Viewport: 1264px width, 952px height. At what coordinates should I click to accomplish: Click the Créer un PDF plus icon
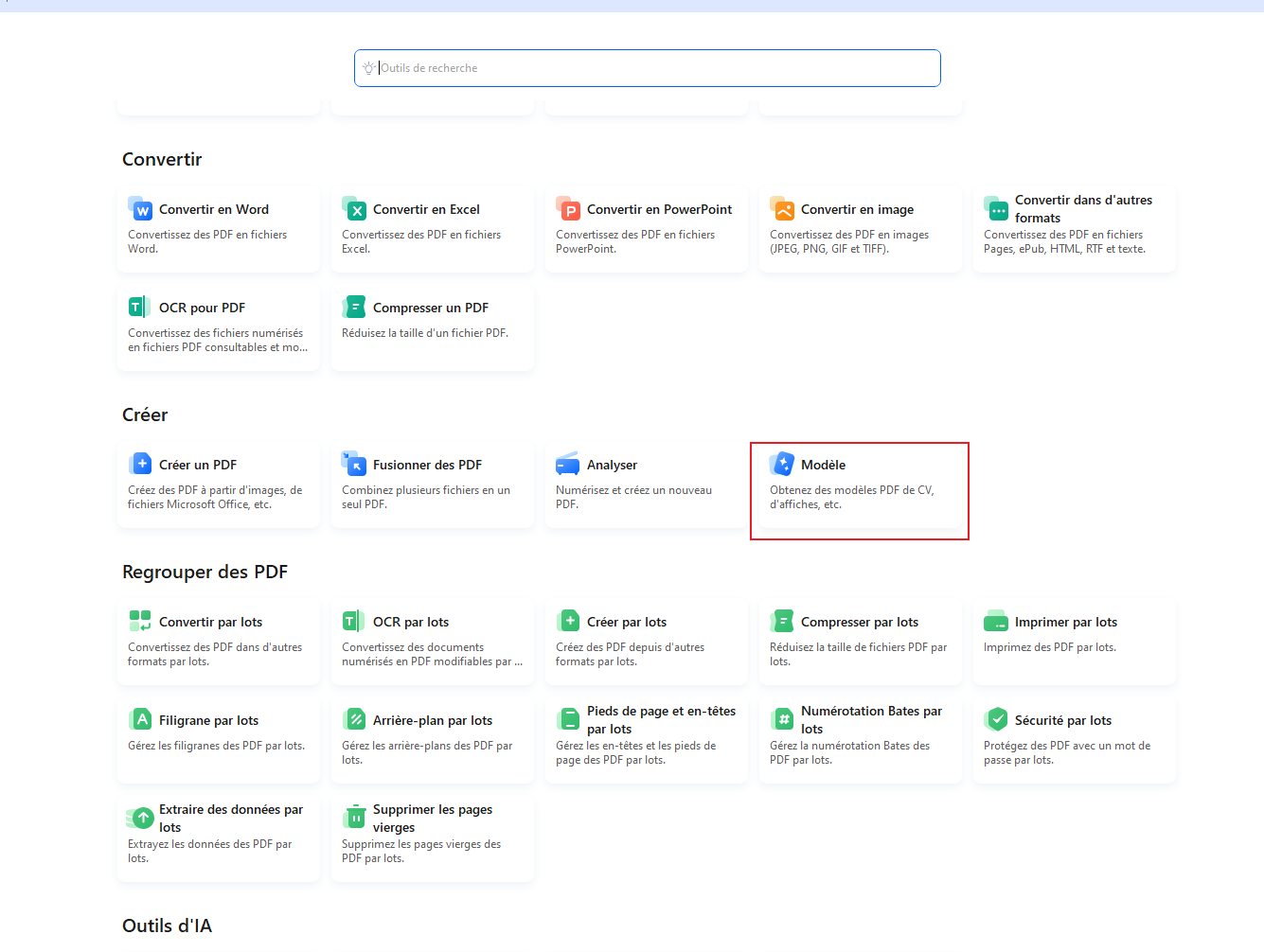click(140, 464)
